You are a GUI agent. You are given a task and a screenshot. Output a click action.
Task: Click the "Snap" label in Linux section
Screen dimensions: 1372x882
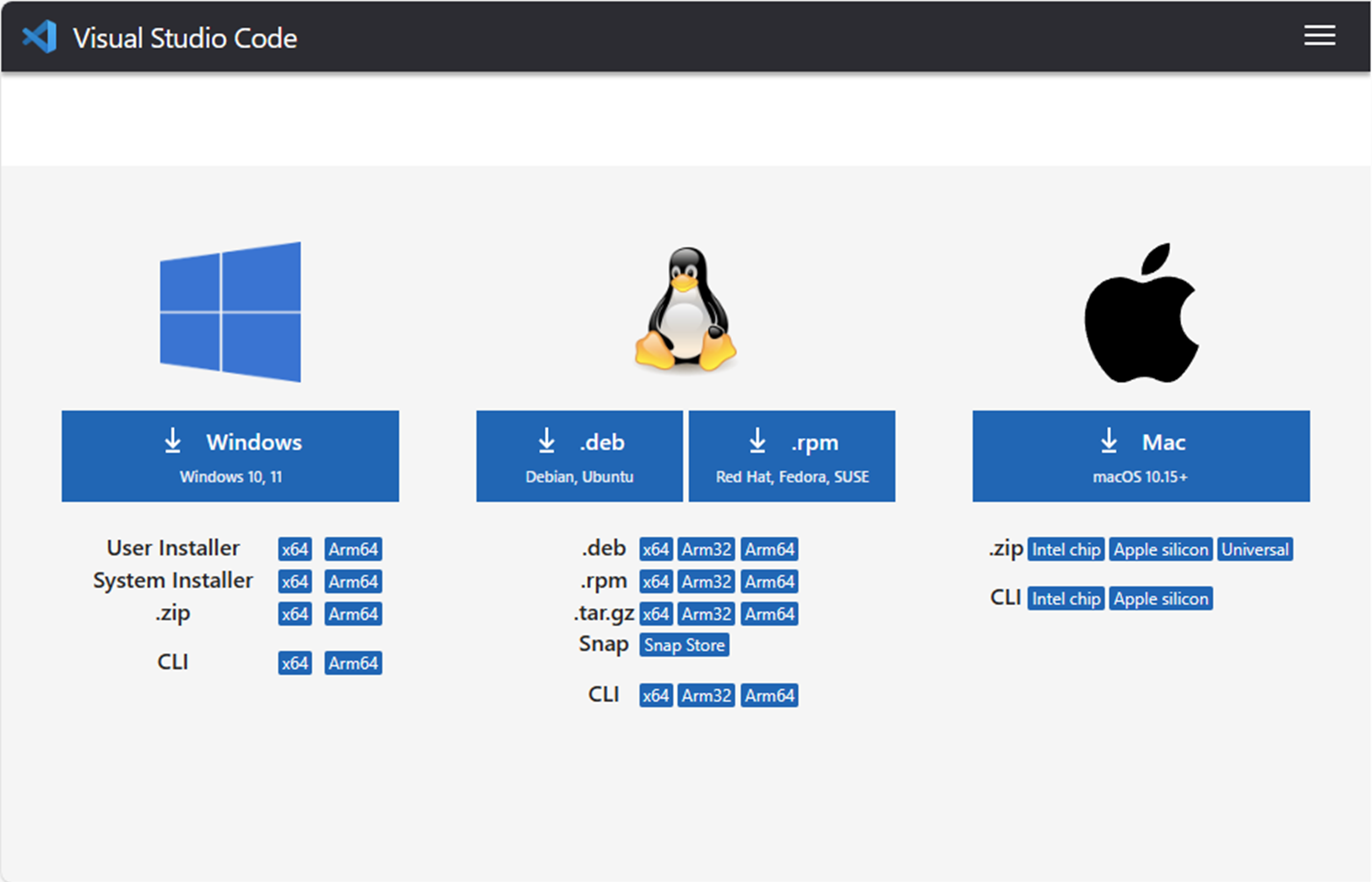604,645
